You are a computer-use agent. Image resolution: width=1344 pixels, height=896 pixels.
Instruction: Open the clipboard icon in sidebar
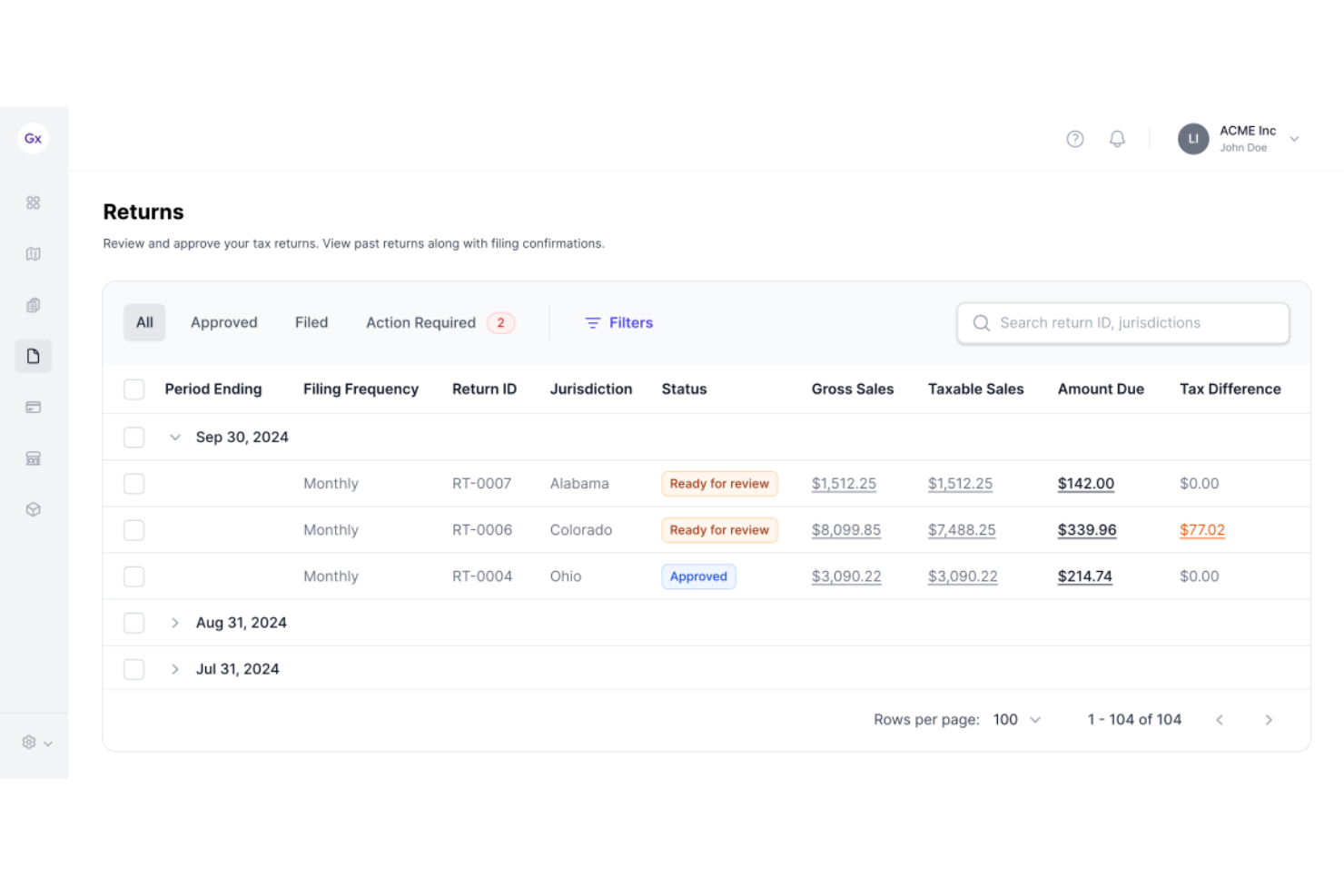coord(33,304)
